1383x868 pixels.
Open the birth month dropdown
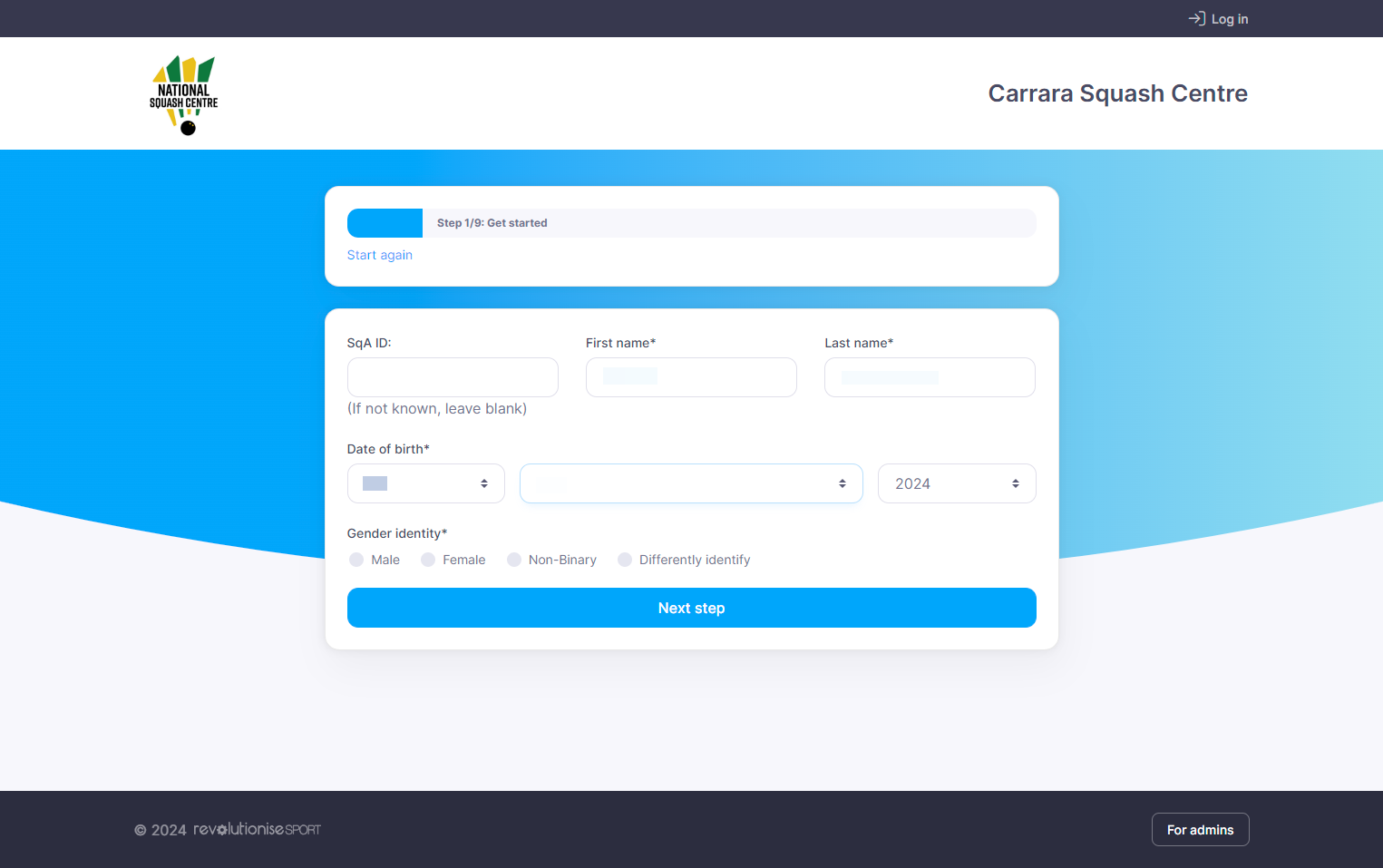tap(691, 483)
